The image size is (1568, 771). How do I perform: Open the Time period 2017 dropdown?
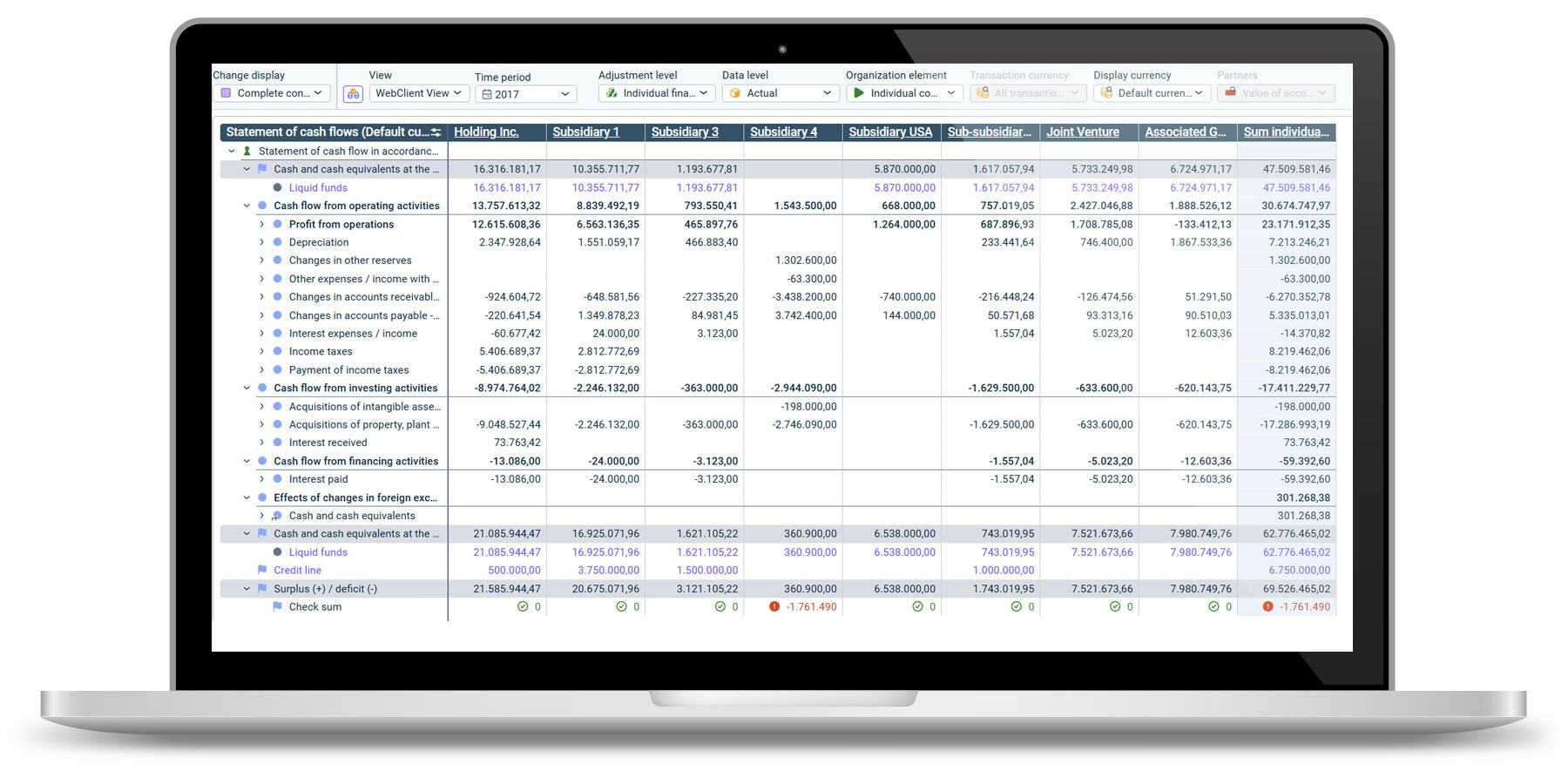pyautogui.click(x=526, y=94)
